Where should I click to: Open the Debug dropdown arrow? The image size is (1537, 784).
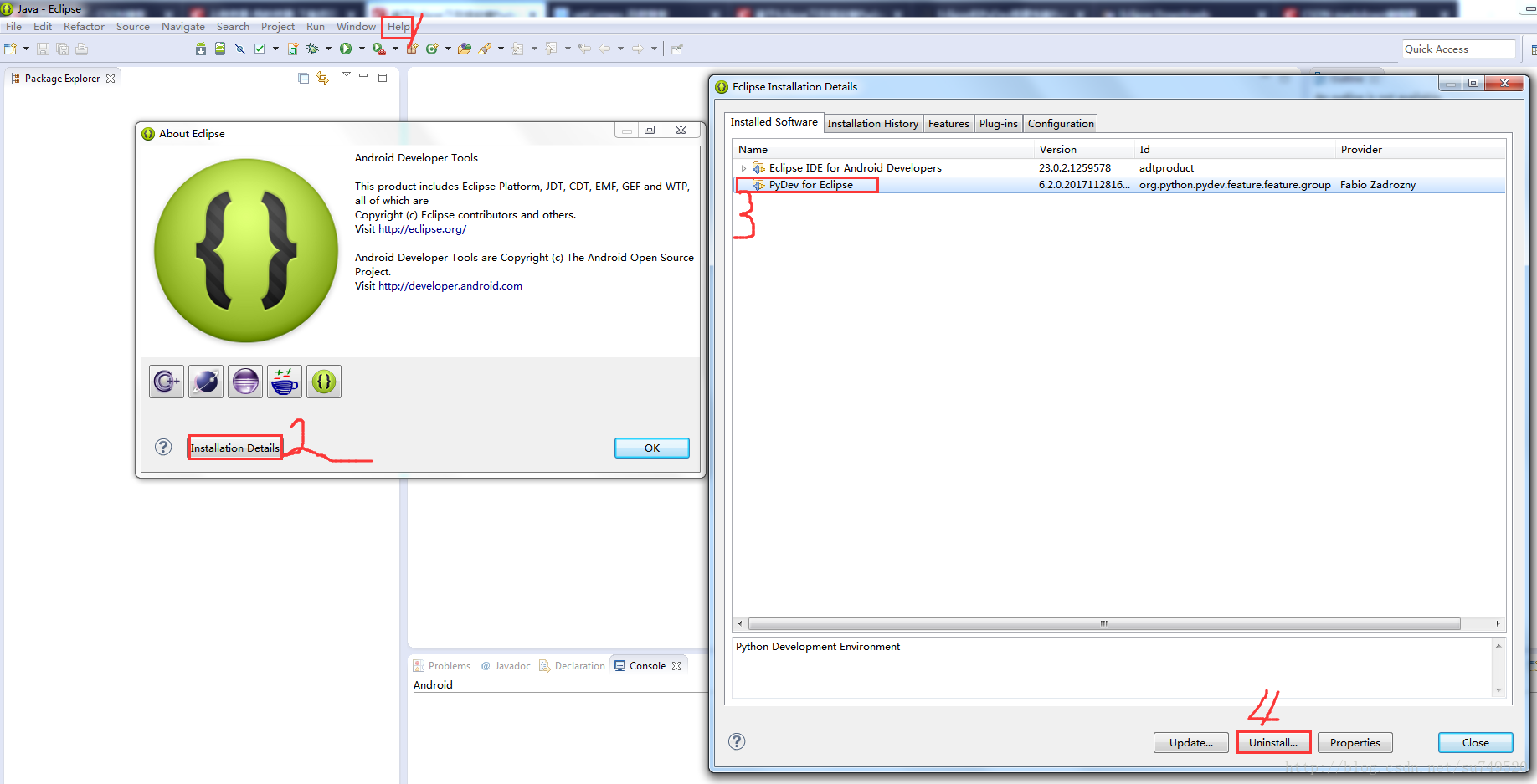[x=328, y=49]
